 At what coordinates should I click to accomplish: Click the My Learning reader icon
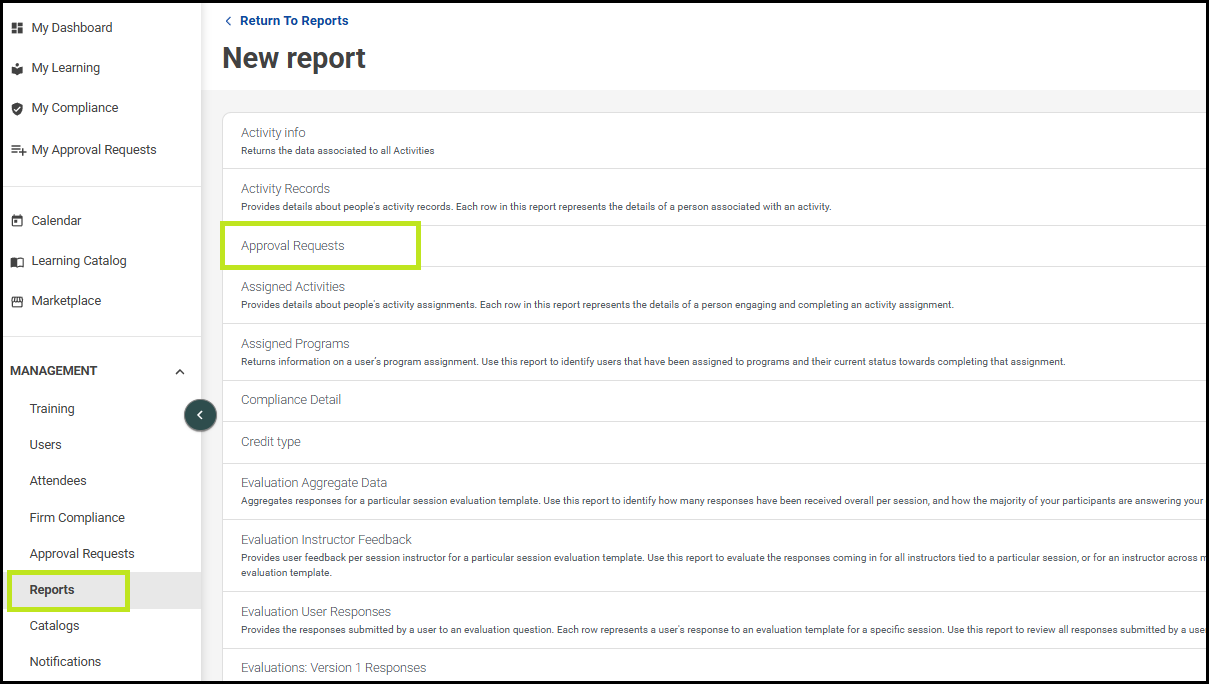[17, 68]
